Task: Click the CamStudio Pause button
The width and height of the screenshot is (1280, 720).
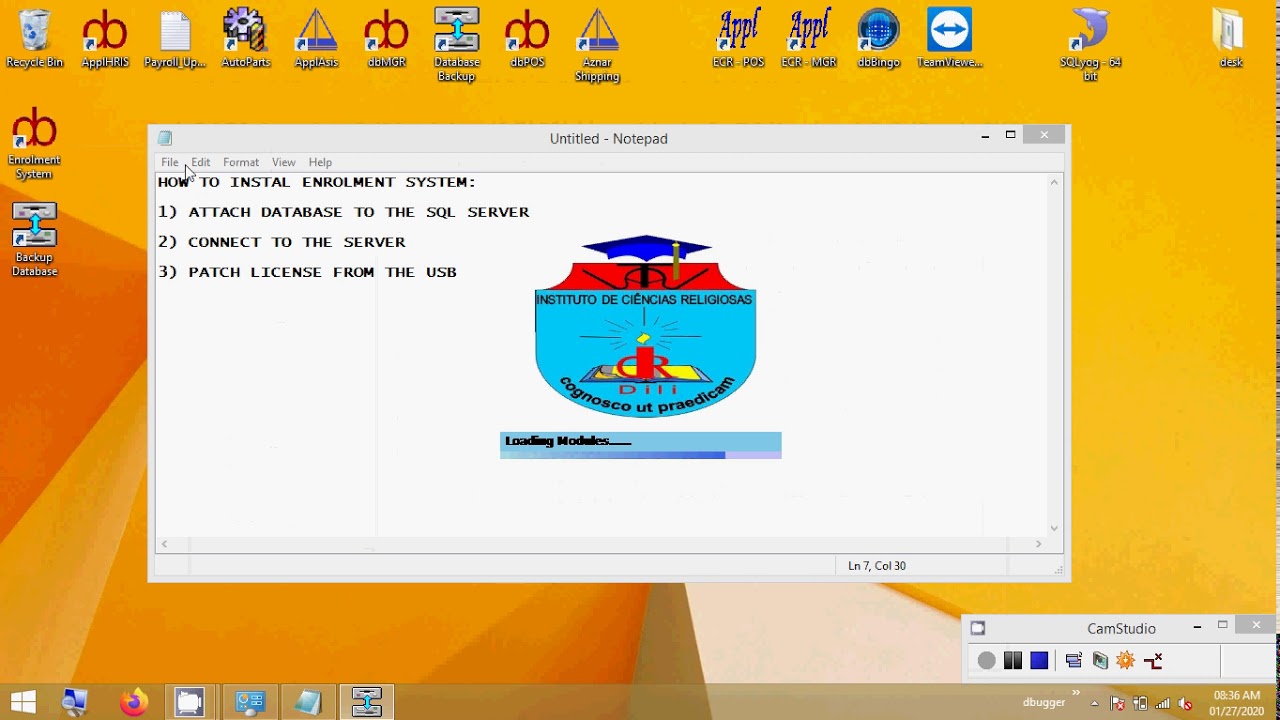Action: tap(1013, 660)
